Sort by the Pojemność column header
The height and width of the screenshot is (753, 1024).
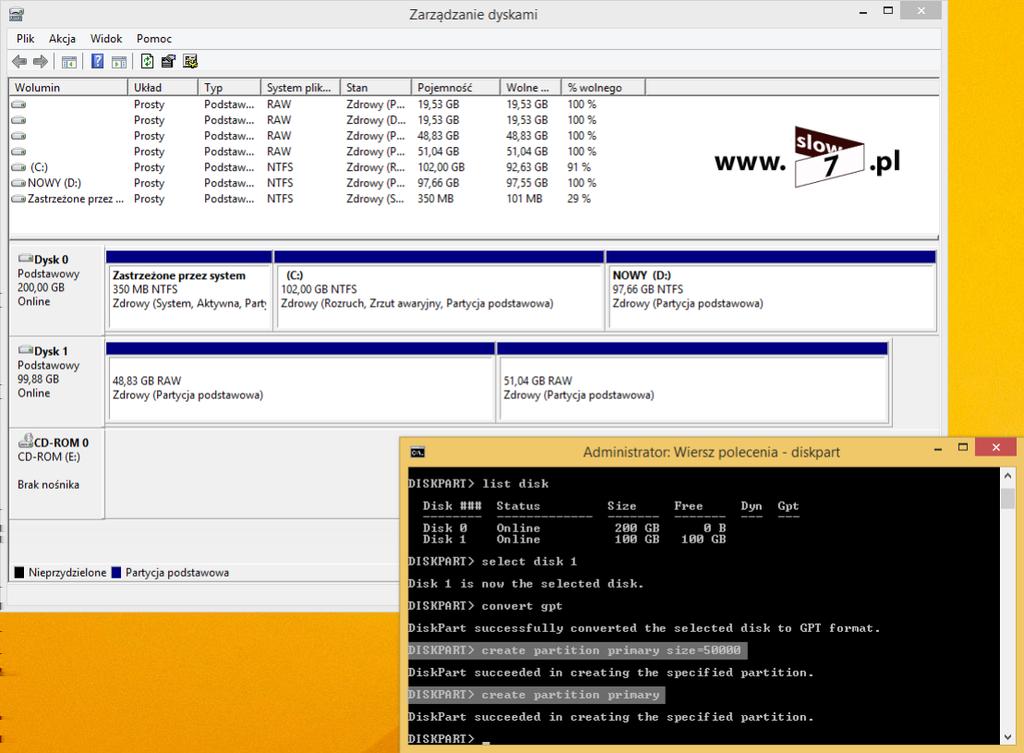click(x=456, y=88)
